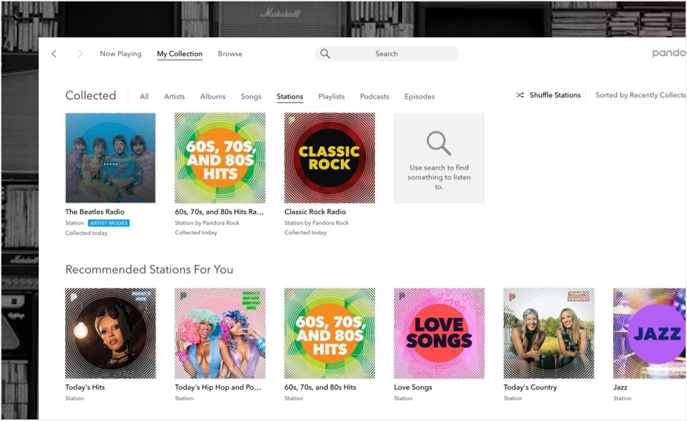Open the Browse tab

pyautogui.click(x=230, y=54)
